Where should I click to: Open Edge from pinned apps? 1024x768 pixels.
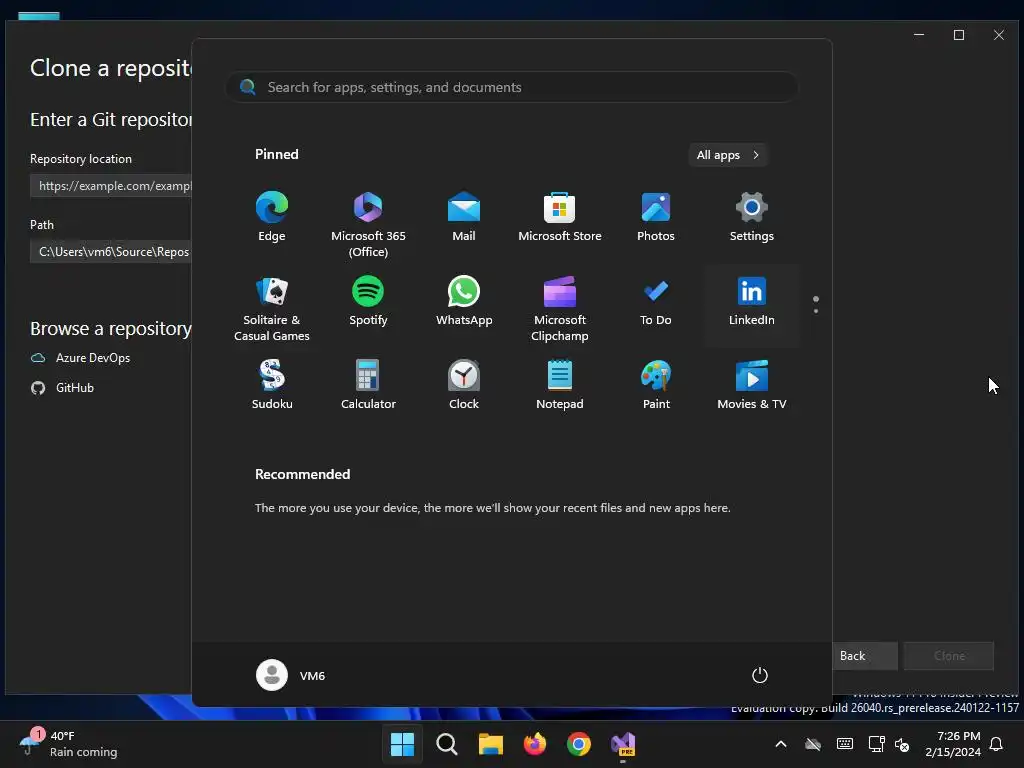click(272, 217)
